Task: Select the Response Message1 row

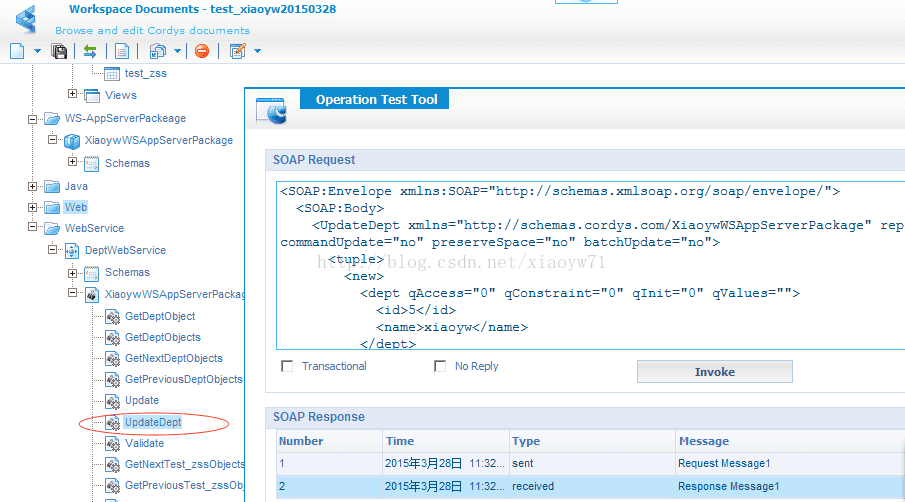Action: coord(590,486)
